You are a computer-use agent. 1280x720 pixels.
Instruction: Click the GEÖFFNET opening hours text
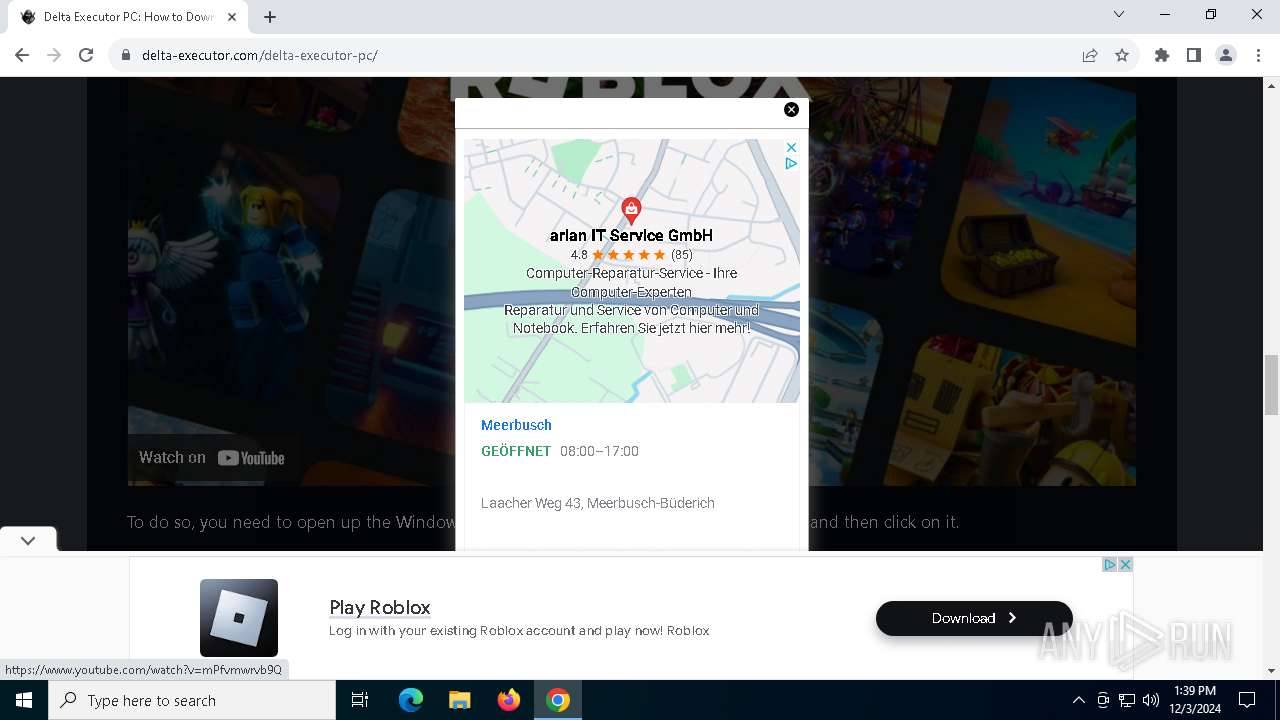click(x=516, y=451)
